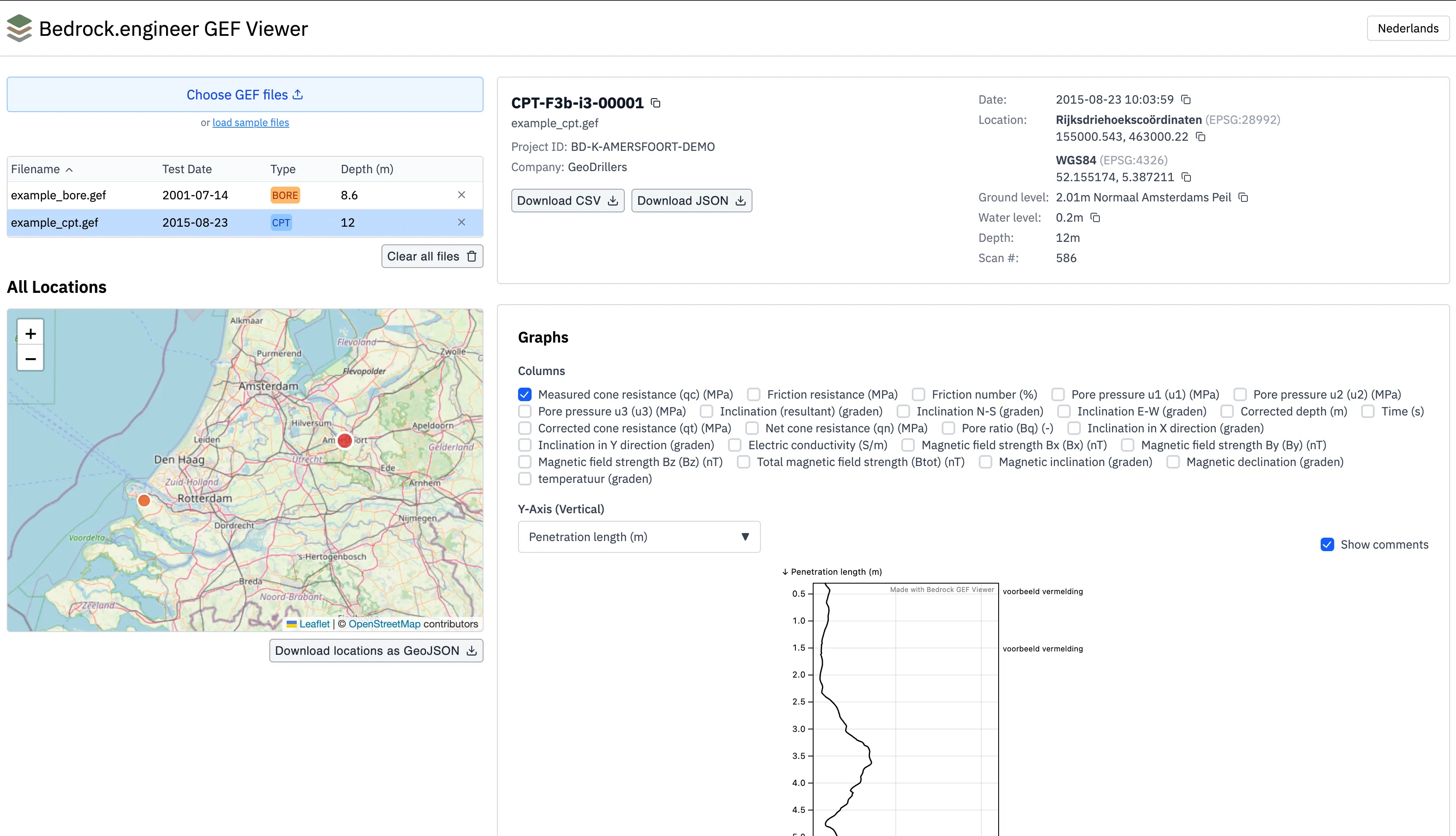Open the Y-Axis (Vertical) dropdown
Screen dimensions: 1456x836
point(639,537)
